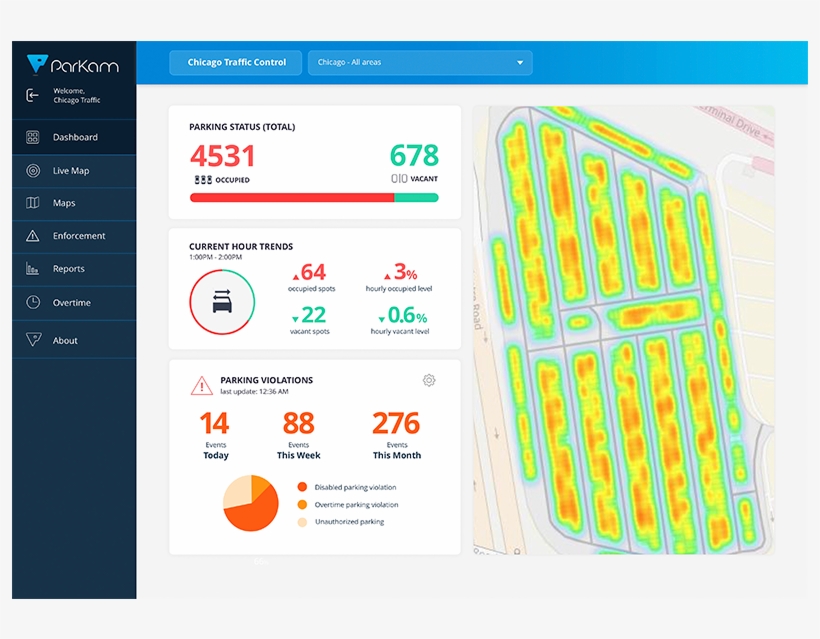Expand the Chicago - All areas dropdown

pos(420,61)
